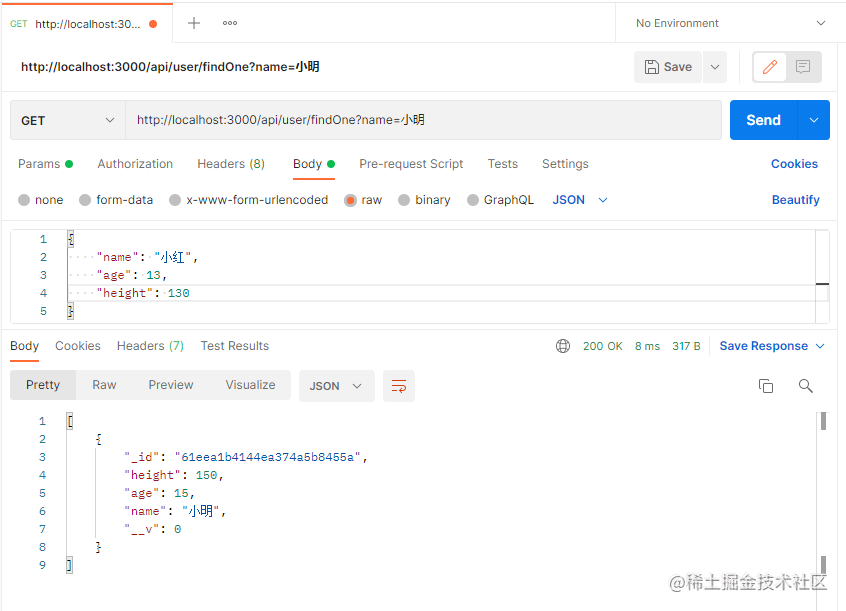Viewport: 846px width, 611px height.
Task: Click the 8 ms response time
Action: (x=647, y=346)
